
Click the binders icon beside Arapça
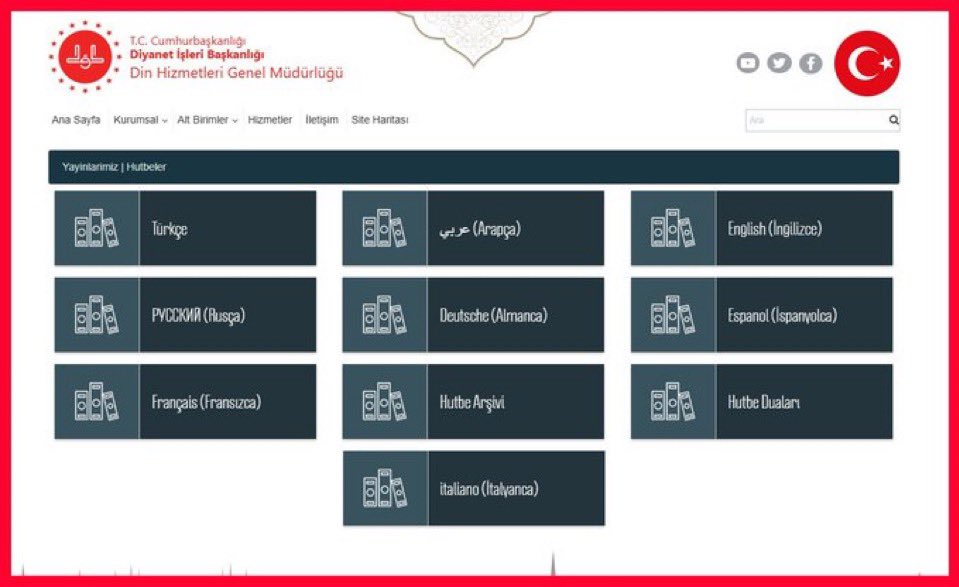(384, 228)
